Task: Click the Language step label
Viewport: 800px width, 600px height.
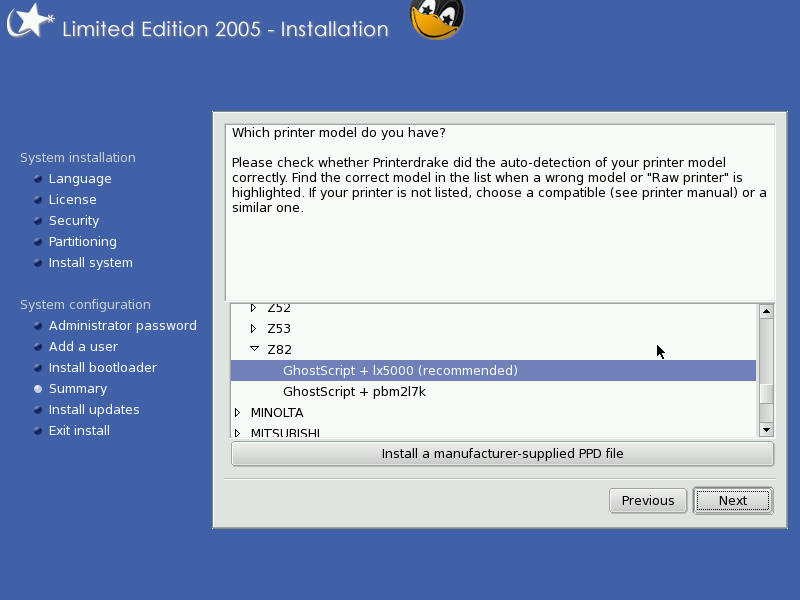Action: tap(80, 179)
